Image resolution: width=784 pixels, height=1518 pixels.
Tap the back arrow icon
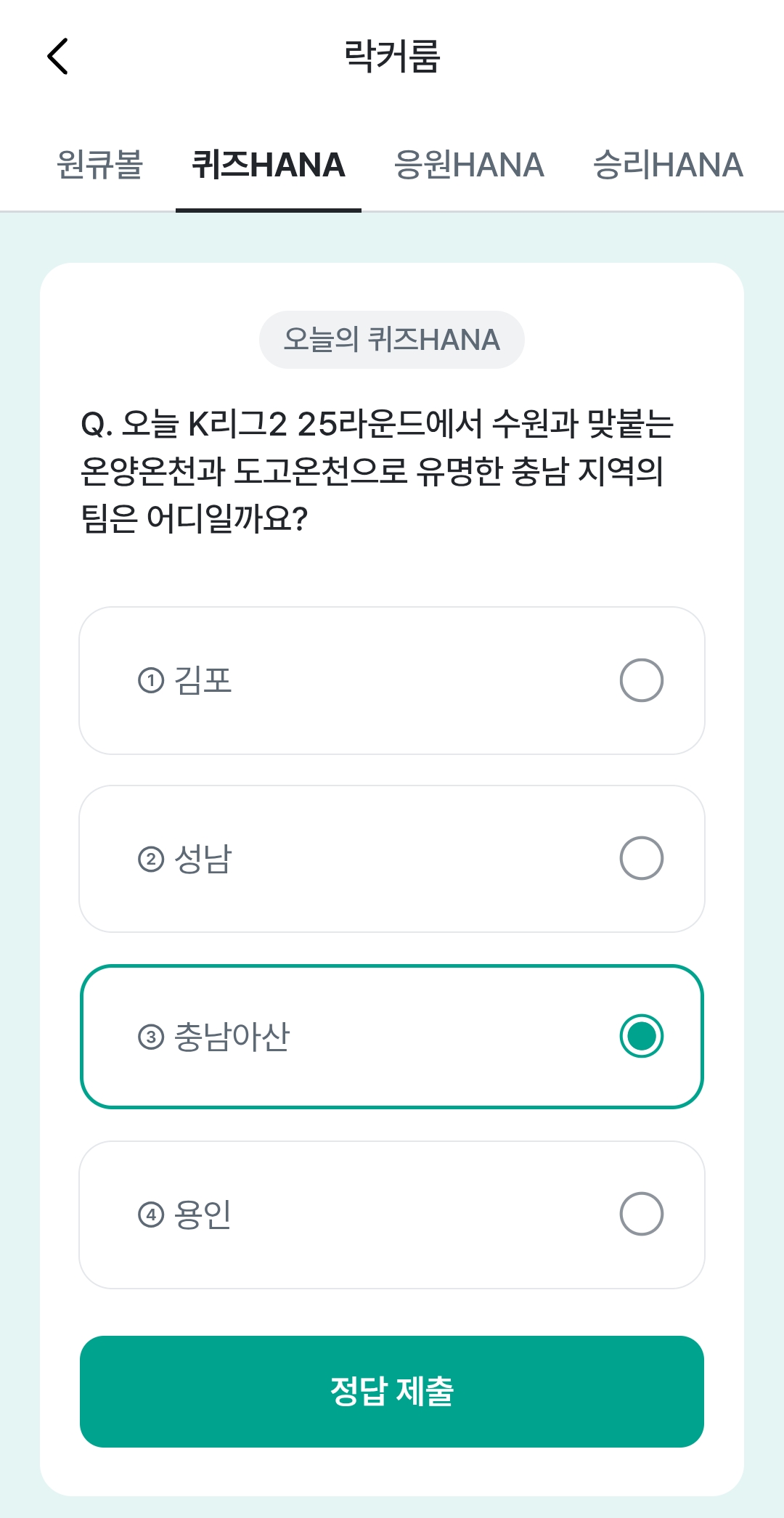coord(57,57)
